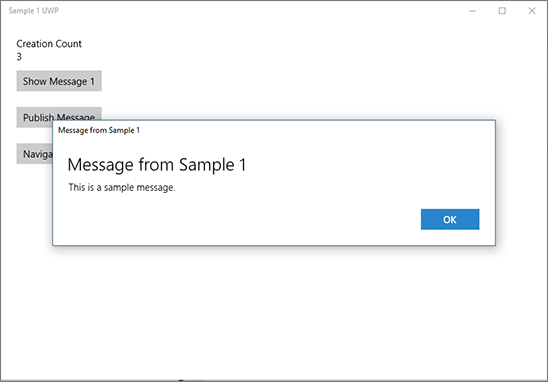Click the empty area right of Creation Count

pyautogui.click(x=280, y=44)
